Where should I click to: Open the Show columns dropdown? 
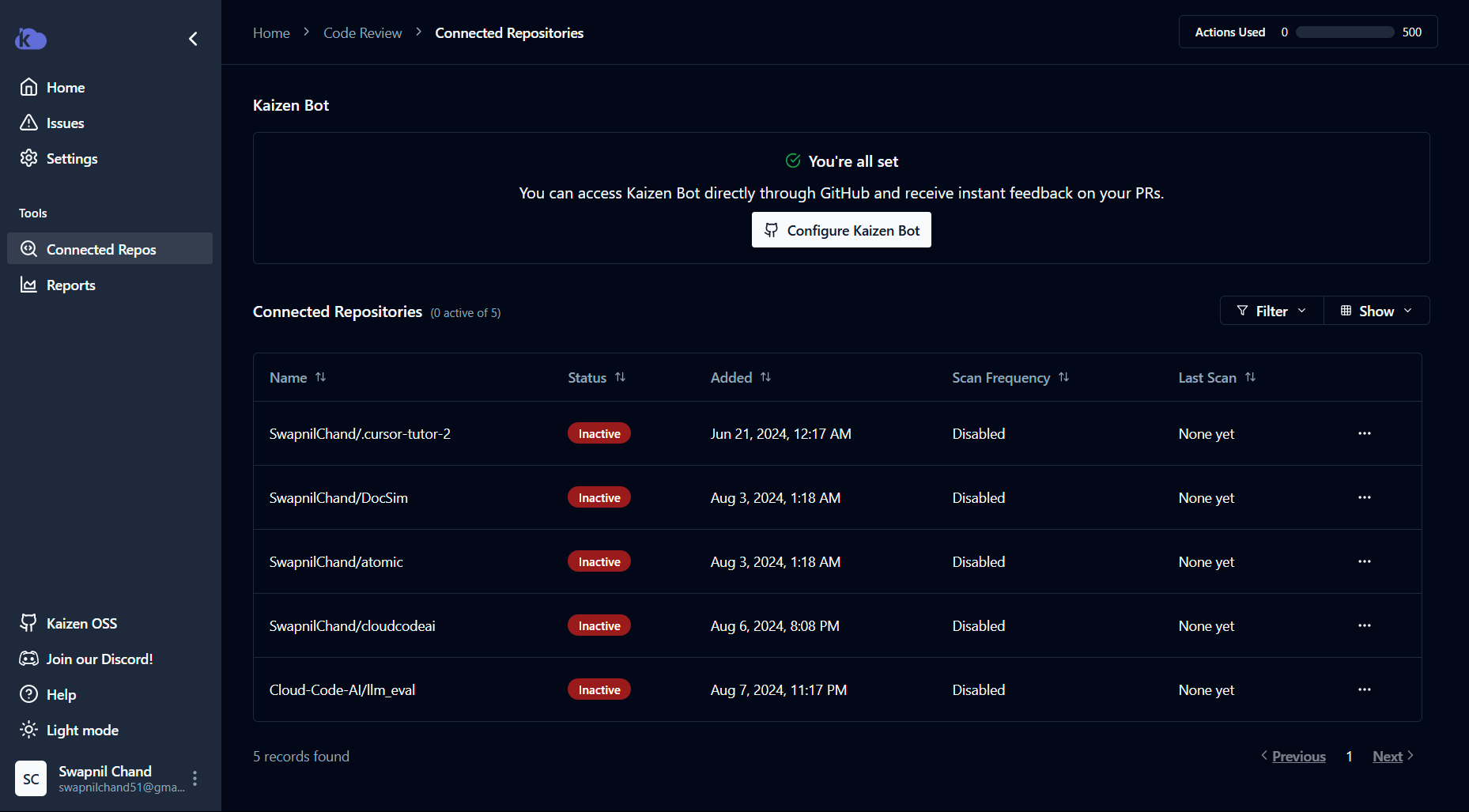1376,311
